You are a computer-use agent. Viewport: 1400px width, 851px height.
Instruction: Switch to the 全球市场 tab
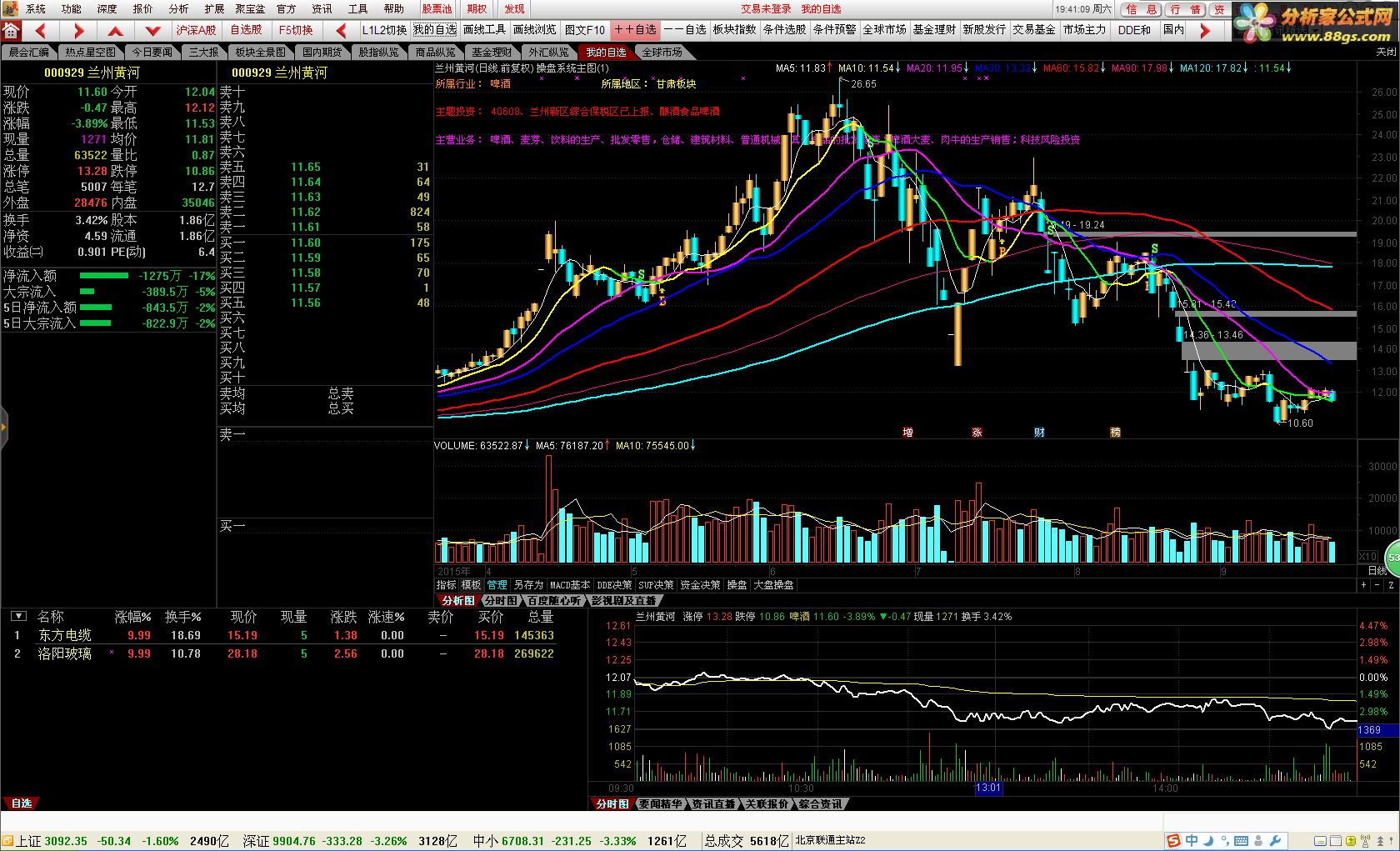pyautogui.click(x=662, y=52)
